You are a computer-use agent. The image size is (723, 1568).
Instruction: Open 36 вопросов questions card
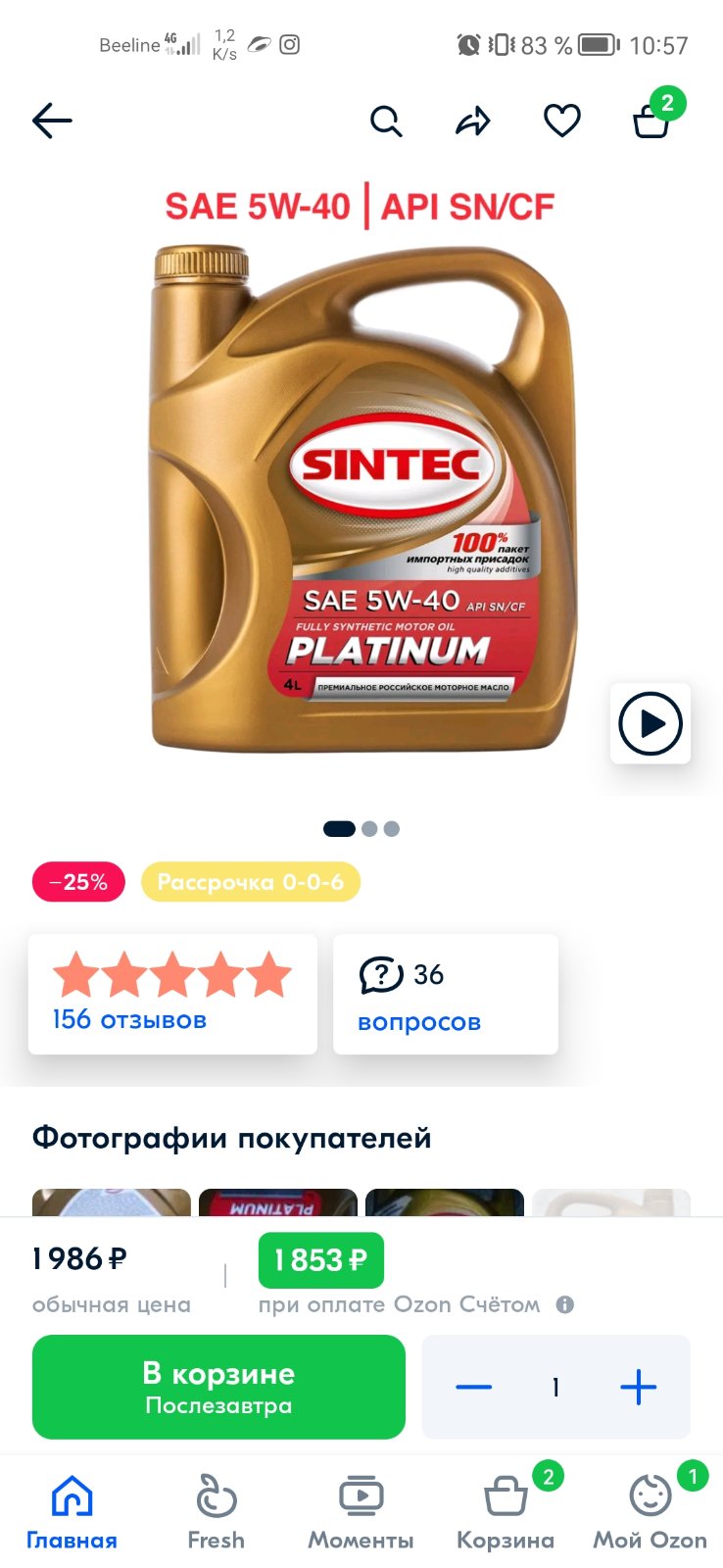pyautogui.click(x=446, y=994)
